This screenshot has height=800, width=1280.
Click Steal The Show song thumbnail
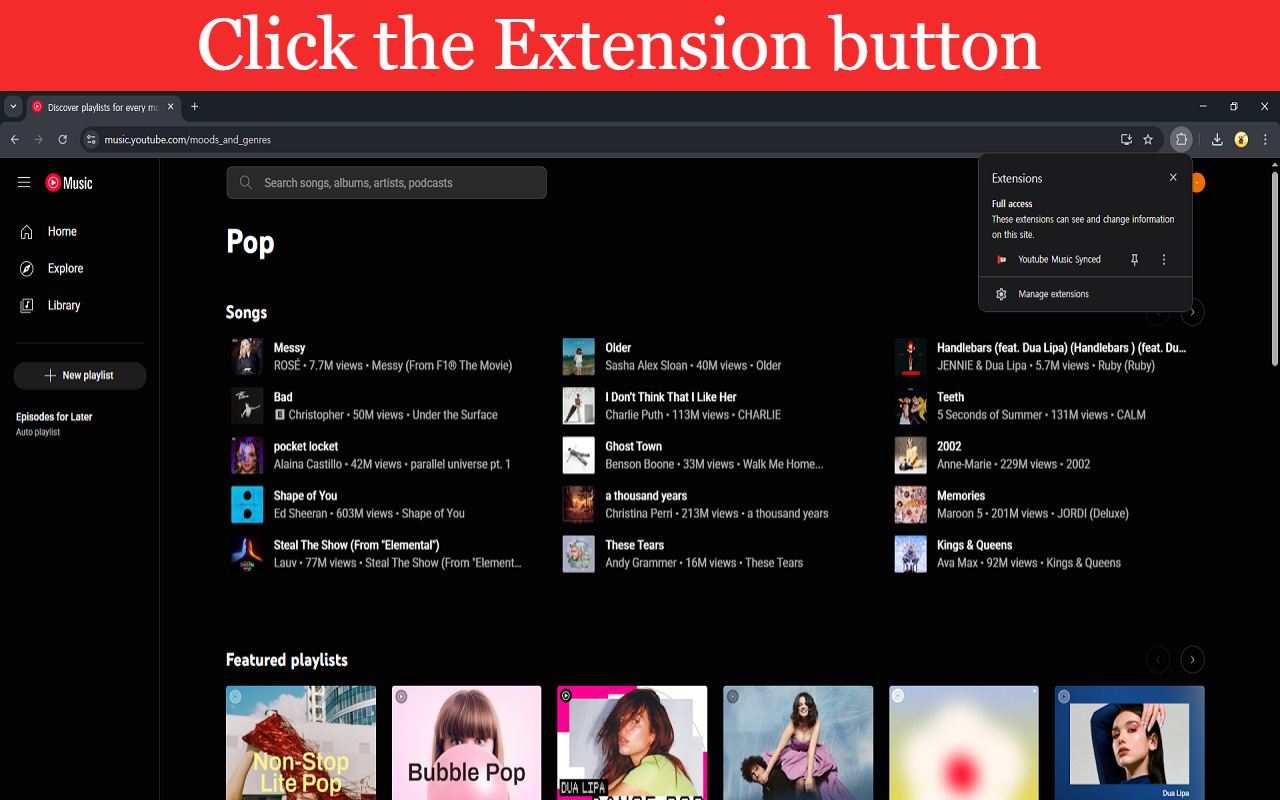click(247, 554)
